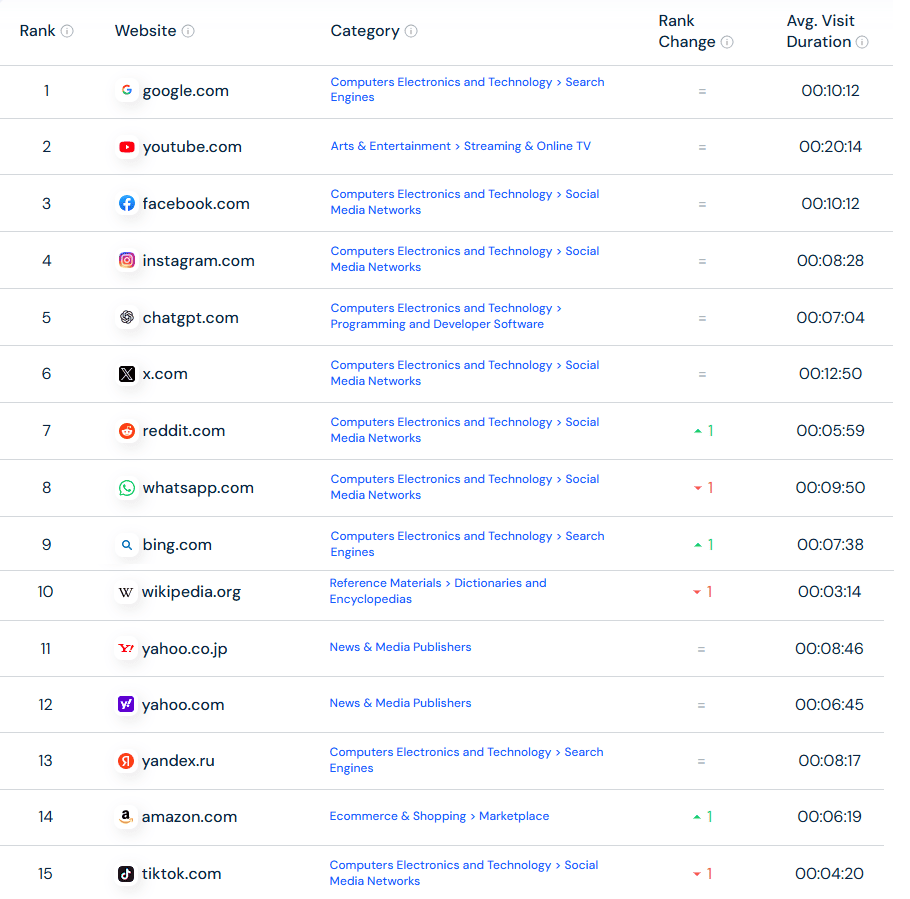This screenshot has width=910, height=899.
Task: Open the yahoo.com website link
Action: tap(183, 705)
